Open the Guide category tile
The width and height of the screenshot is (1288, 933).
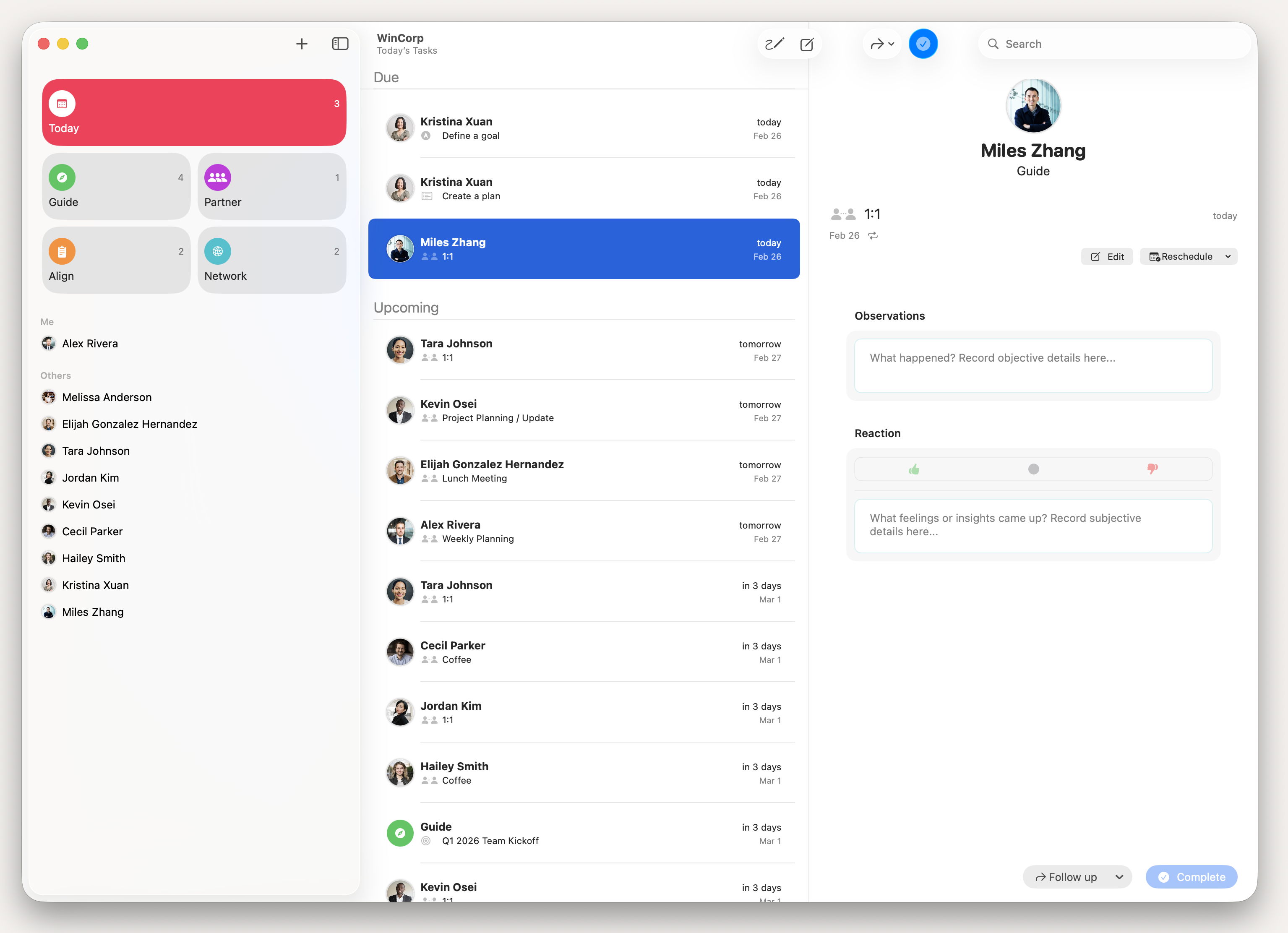[x=116, y=186]
